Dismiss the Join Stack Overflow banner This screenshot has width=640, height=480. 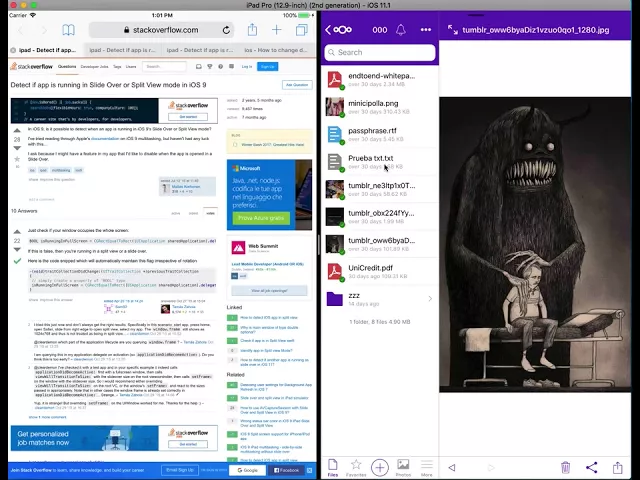(x=309, y=471)
